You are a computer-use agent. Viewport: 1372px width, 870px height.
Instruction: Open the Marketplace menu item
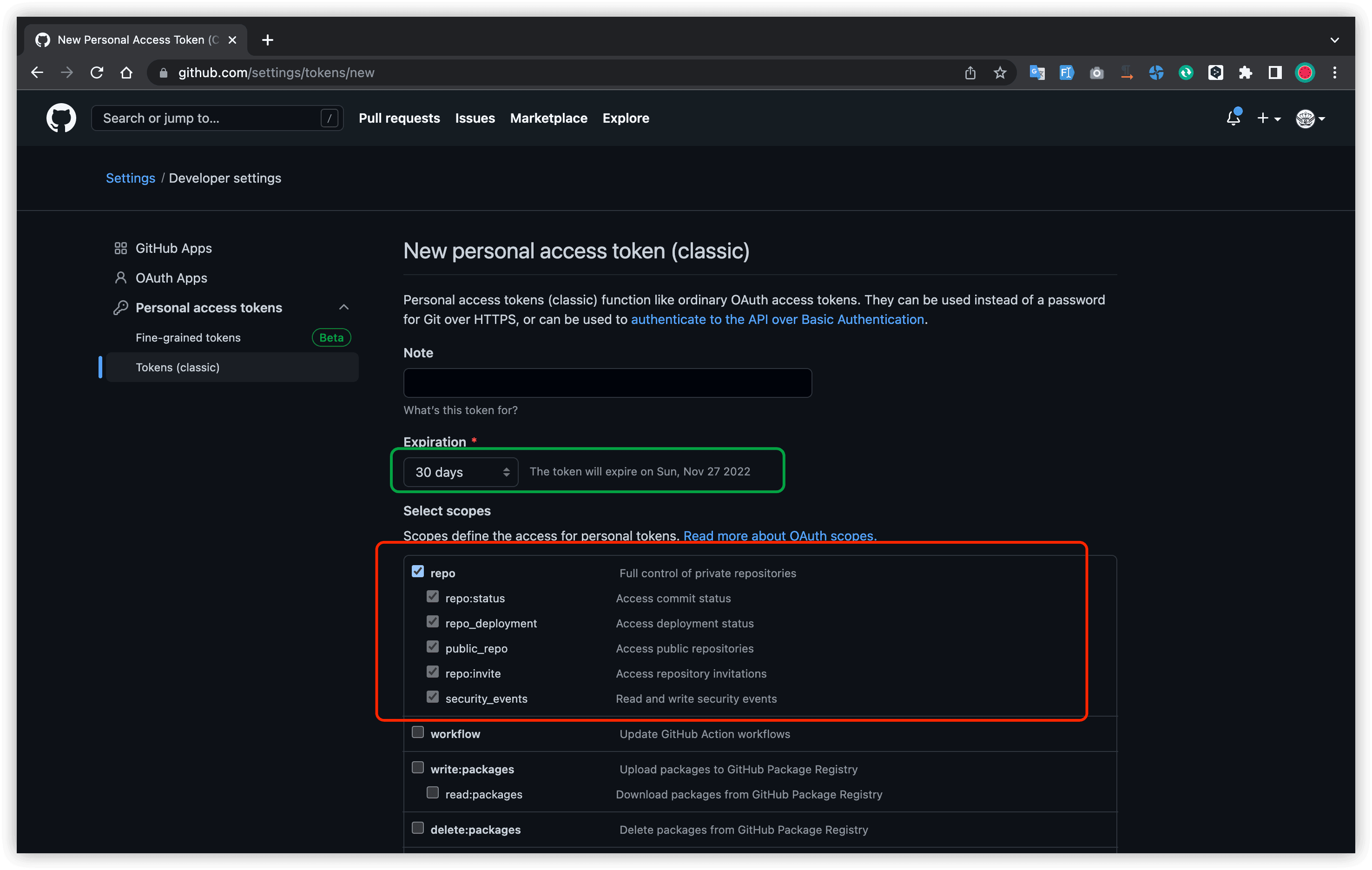pyautogui.click(x=548, y=118)
